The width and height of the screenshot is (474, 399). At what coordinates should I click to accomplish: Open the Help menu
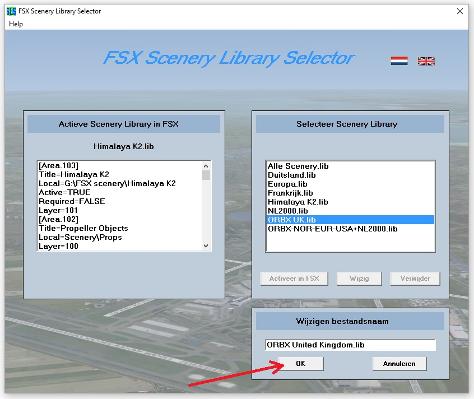click(16, 24)
